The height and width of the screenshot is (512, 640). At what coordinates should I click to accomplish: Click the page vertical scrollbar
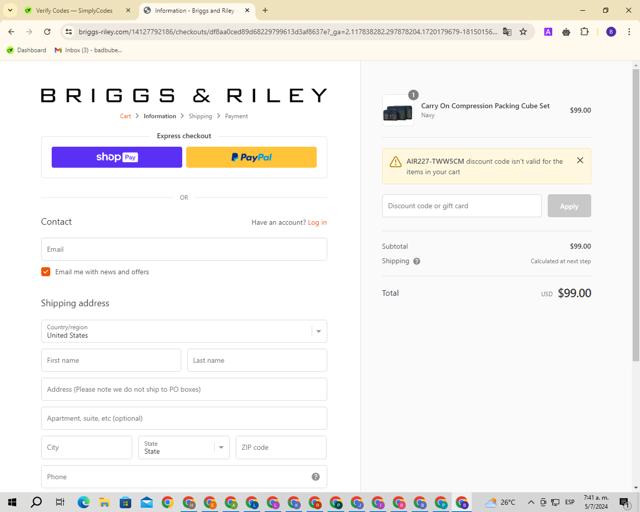pyautogui.click(x=636, y=215)
